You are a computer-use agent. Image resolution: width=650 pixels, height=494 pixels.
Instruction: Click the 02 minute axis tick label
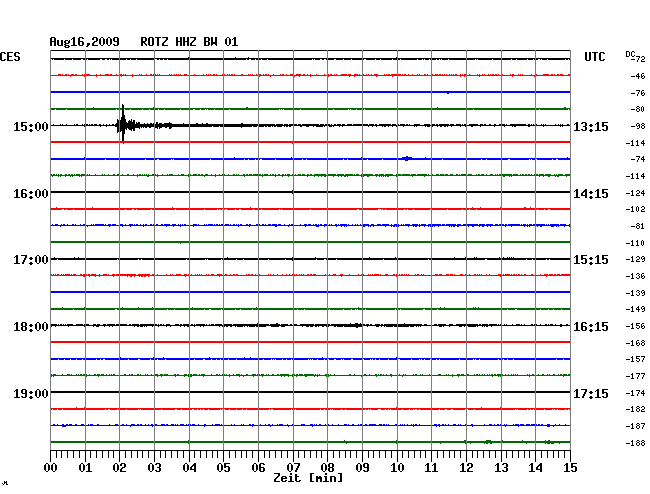tap(119, 468)
